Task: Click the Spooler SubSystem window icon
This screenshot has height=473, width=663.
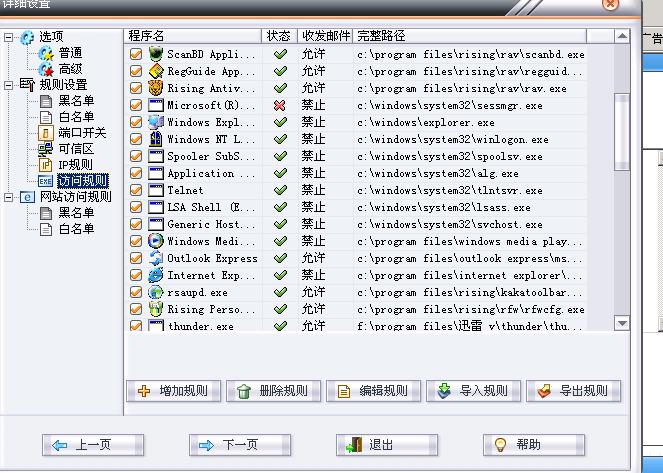Action: click(156, 156)
